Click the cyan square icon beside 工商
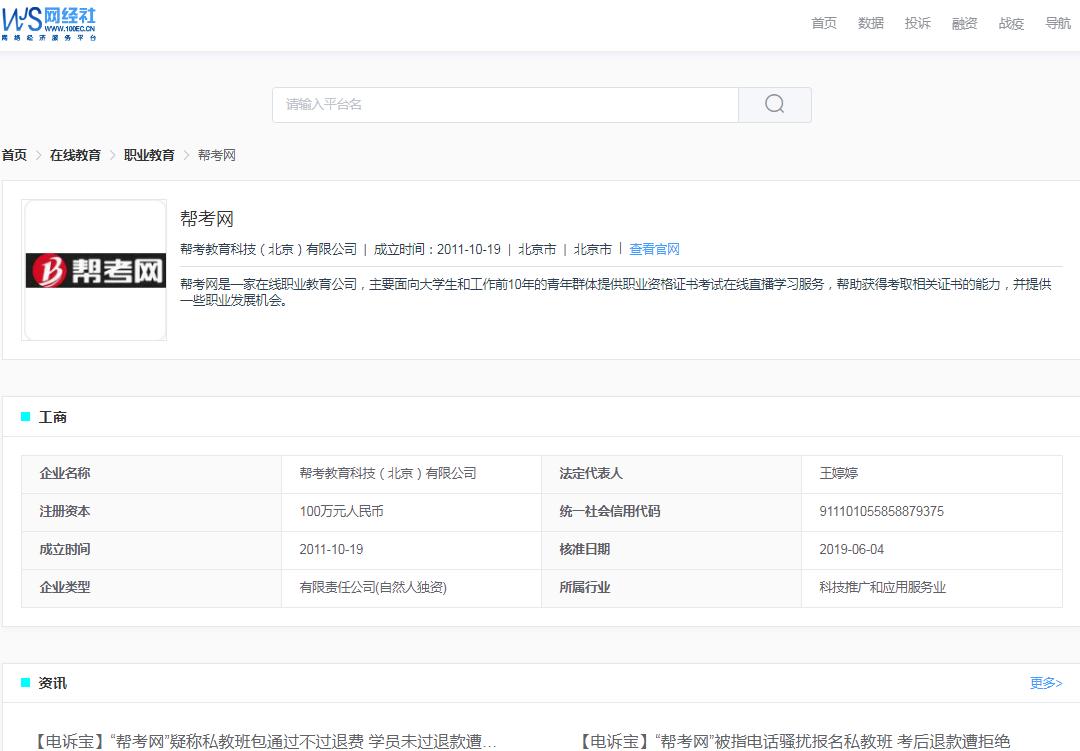 coord(26,416)
